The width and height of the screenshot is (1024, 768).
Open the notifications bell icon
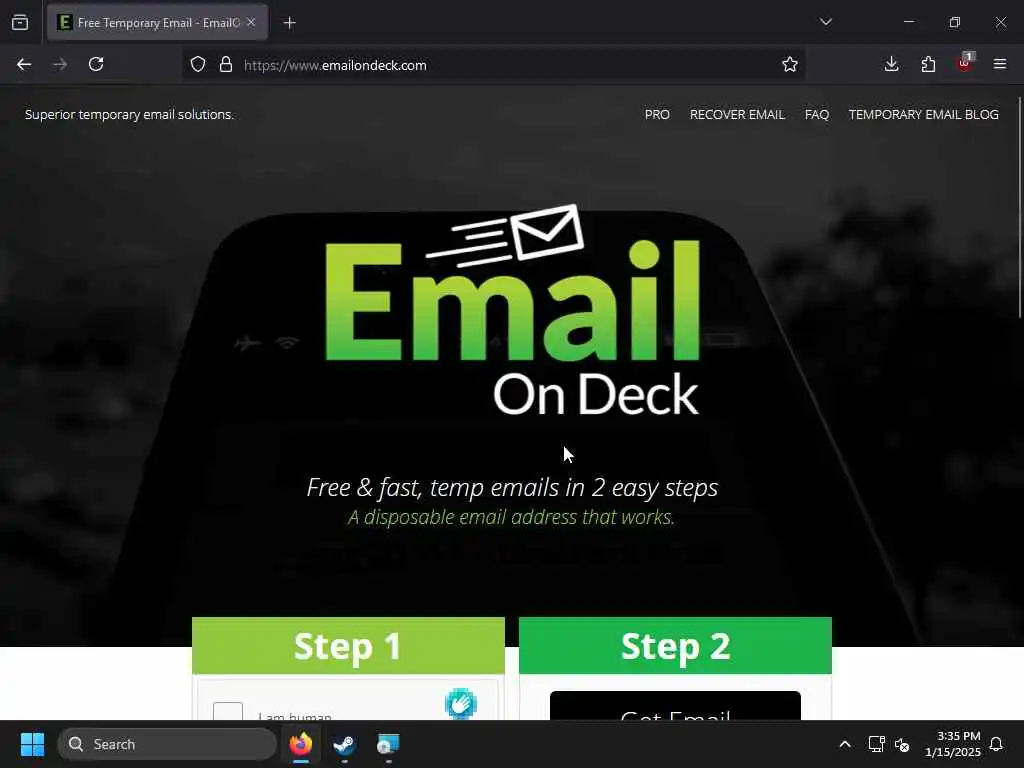click(996, 744)
